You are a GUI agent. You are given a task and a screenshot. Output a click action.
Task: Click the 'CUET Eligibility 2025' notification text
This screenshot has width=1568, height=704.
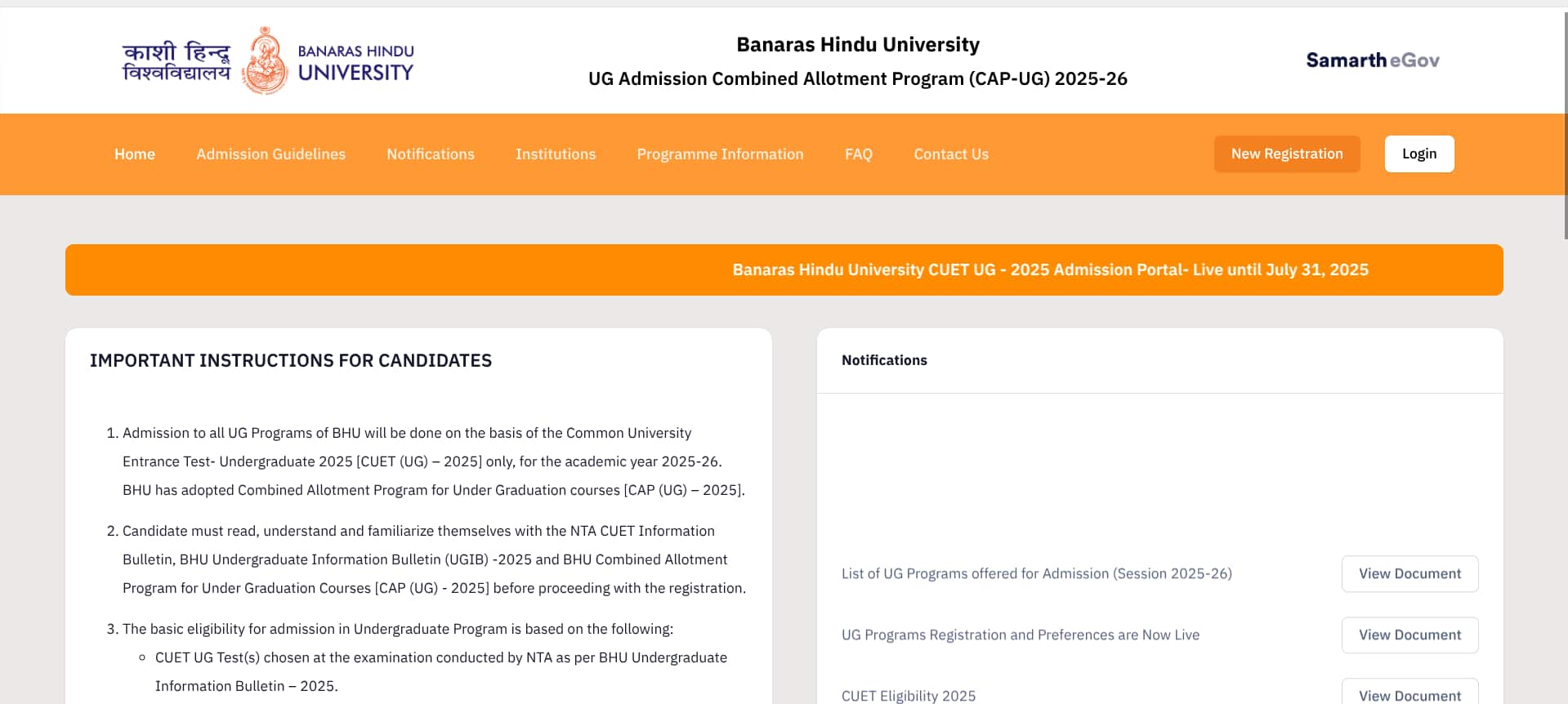pyautogui.click(x=909, y=696)
